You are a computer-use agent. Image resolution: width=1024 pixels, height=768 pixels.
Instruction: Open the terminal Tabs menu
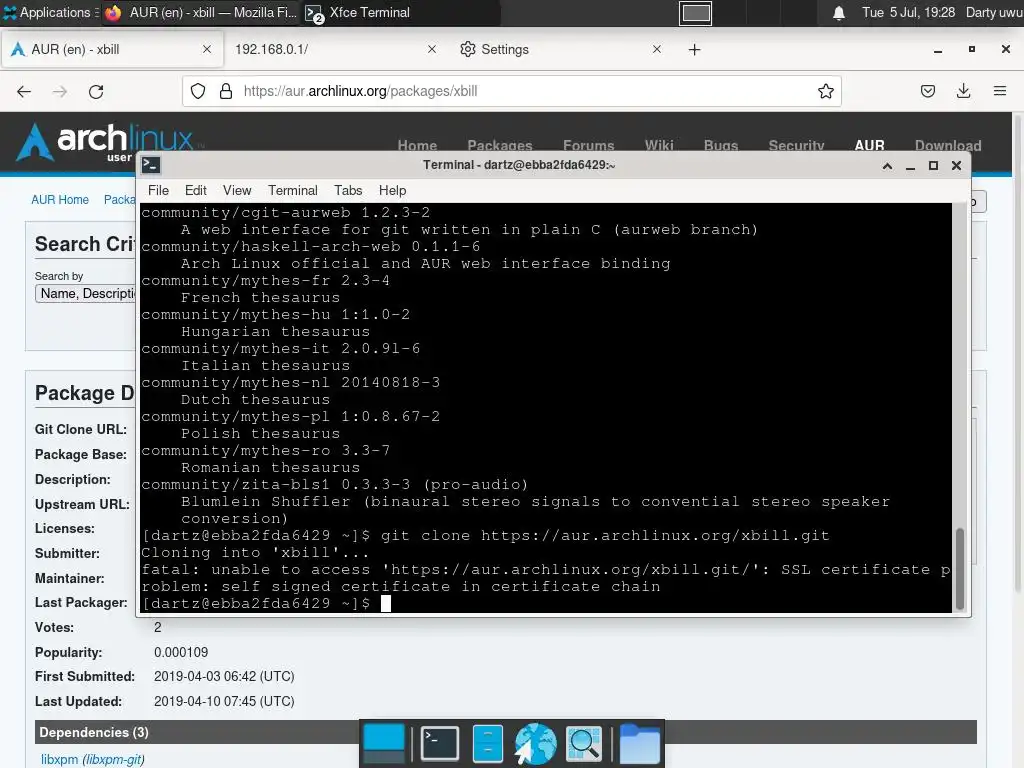pos(348,190)
